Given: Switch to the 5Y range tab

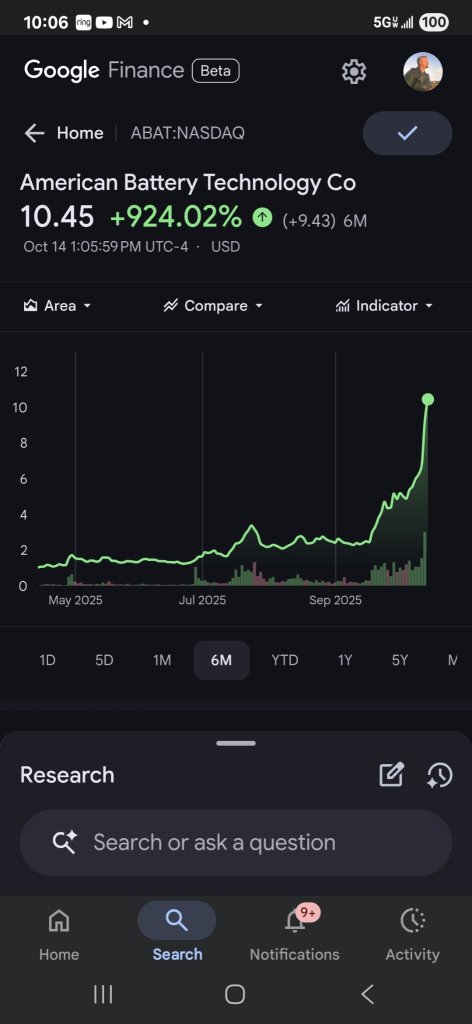Looking at the screenshot, I should click(x=400, y=660).
